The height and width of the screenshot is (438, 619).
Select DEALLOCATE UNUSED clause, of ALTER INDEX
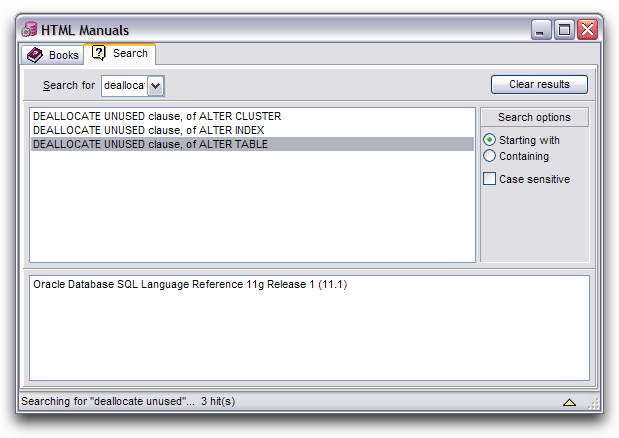[252, 130]
